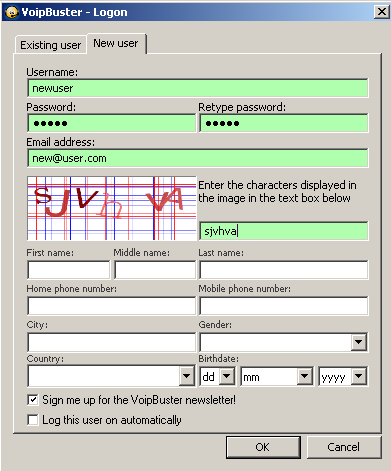This screenshot has width=391, height=471.
Task: Click the Middle name field
Action: (155, 270)
